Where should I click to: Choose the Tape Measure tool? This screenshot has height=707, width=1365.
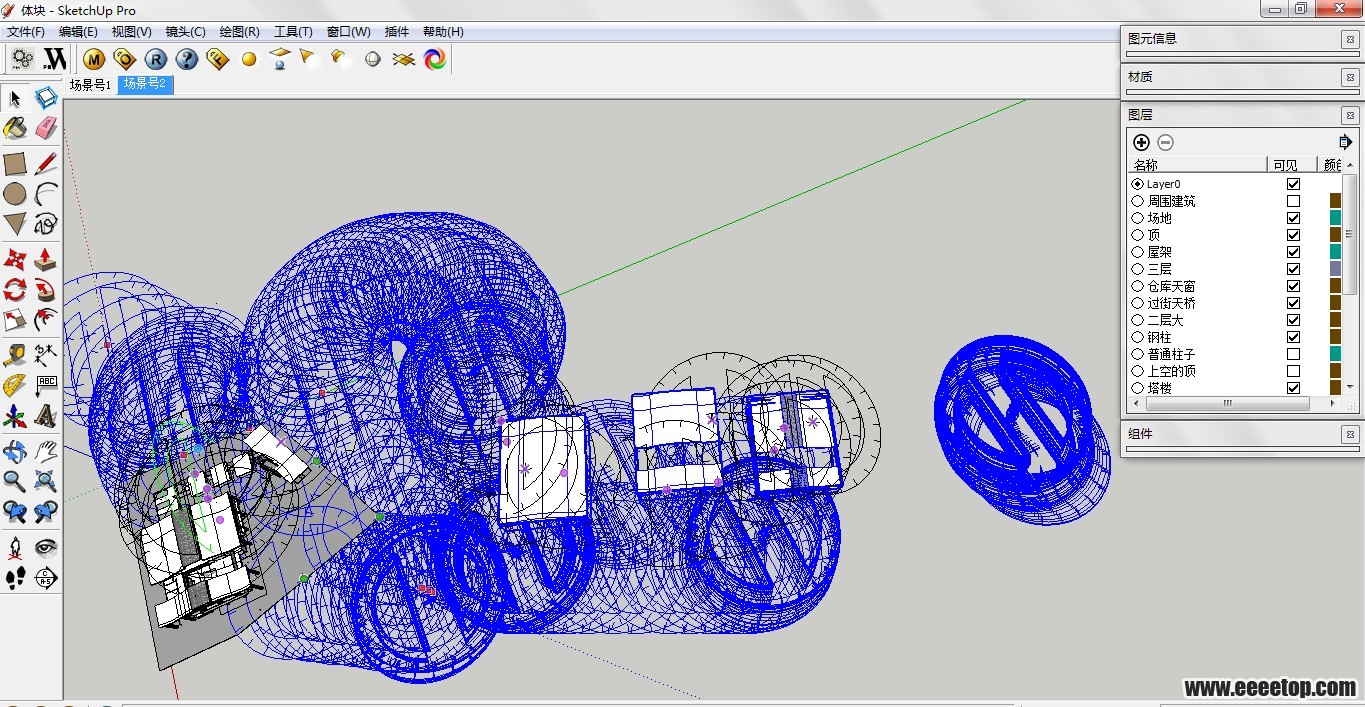(x=15, y=355)
